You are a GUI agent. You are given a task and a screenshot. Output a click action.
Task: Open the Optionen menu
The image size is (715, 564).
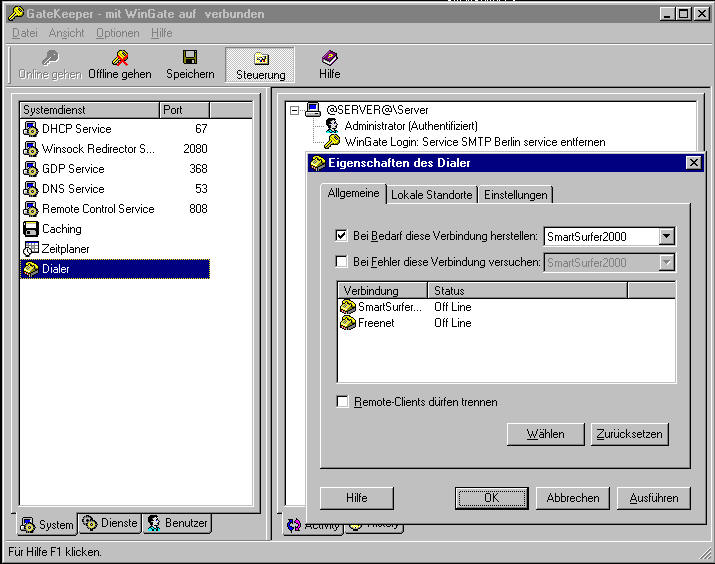click(117, 33)
